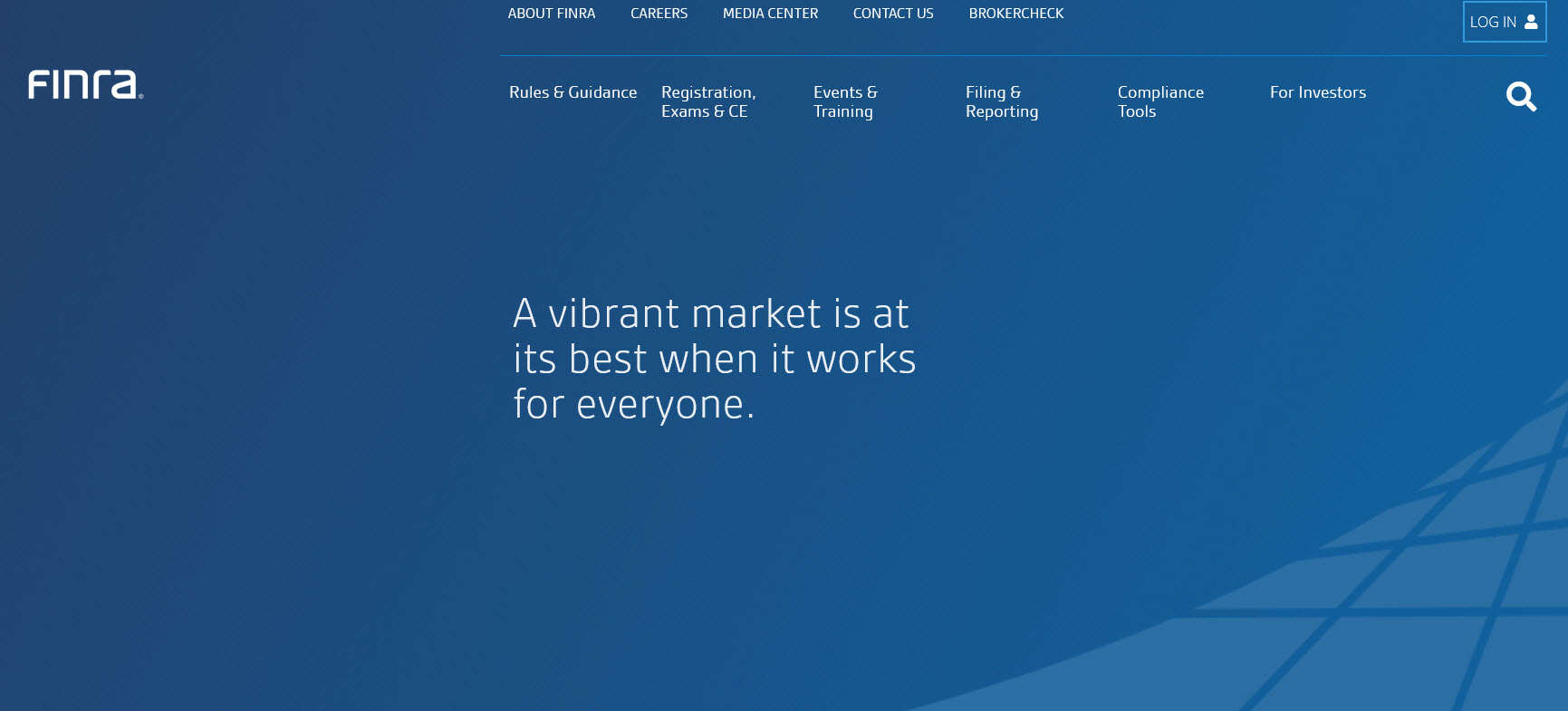Select Contact Us in the top bar
This screenshot has height=711, width=1568.
892,14
